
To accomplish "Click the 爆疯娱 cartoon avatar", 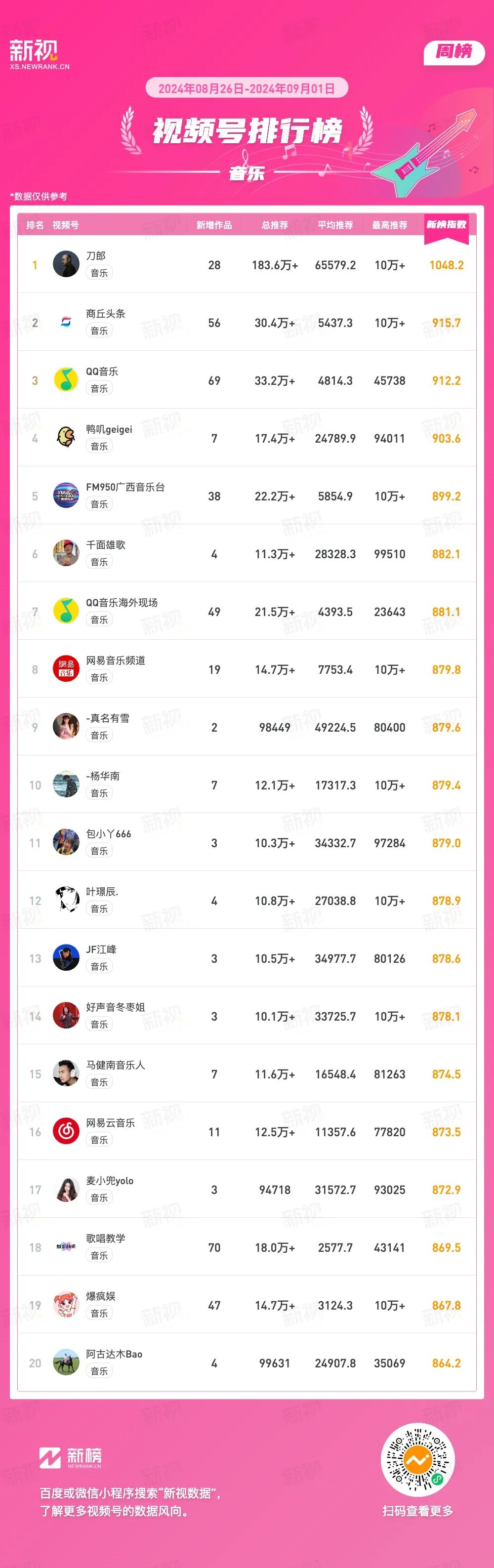I will (x=66, y=1305).
